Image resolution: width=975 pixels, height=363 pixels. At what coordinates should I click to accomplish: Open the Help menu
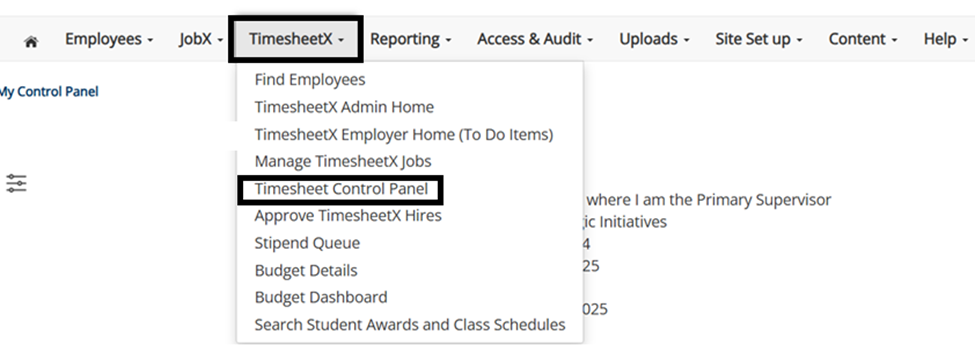click(945, 39)
